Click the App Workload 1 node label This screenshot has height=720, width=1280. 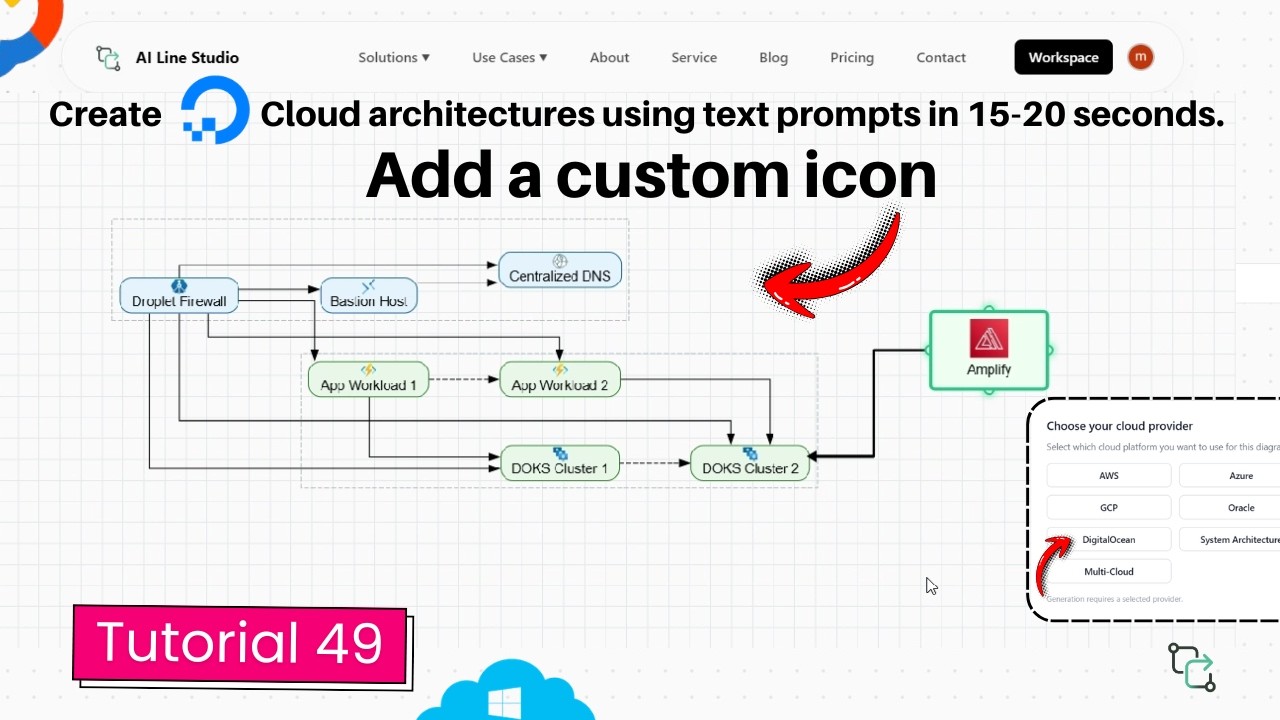click(368, 385)
